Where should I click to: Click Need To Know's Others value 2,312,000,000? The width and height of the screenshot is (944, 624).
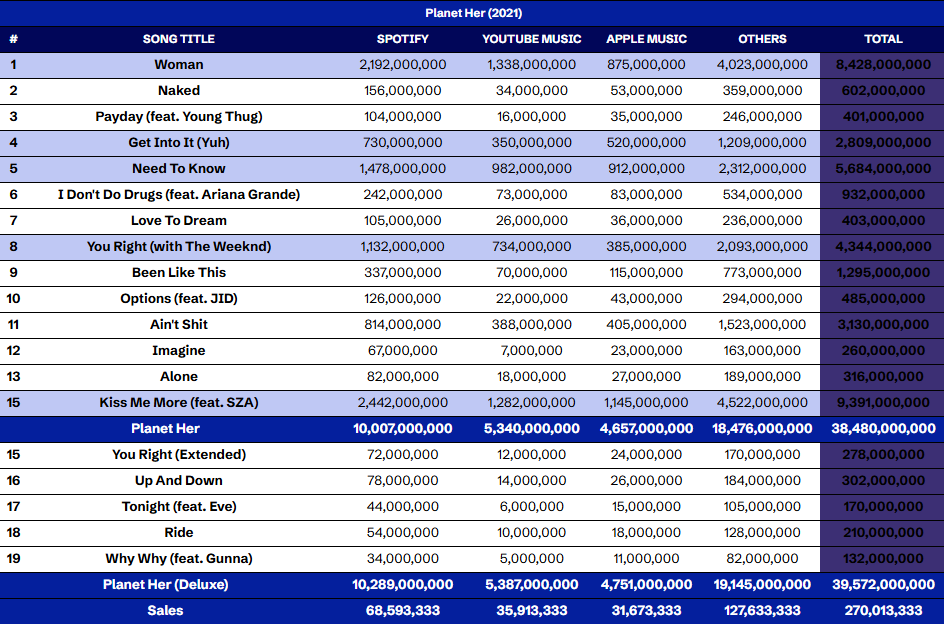(x=762, y=169)
